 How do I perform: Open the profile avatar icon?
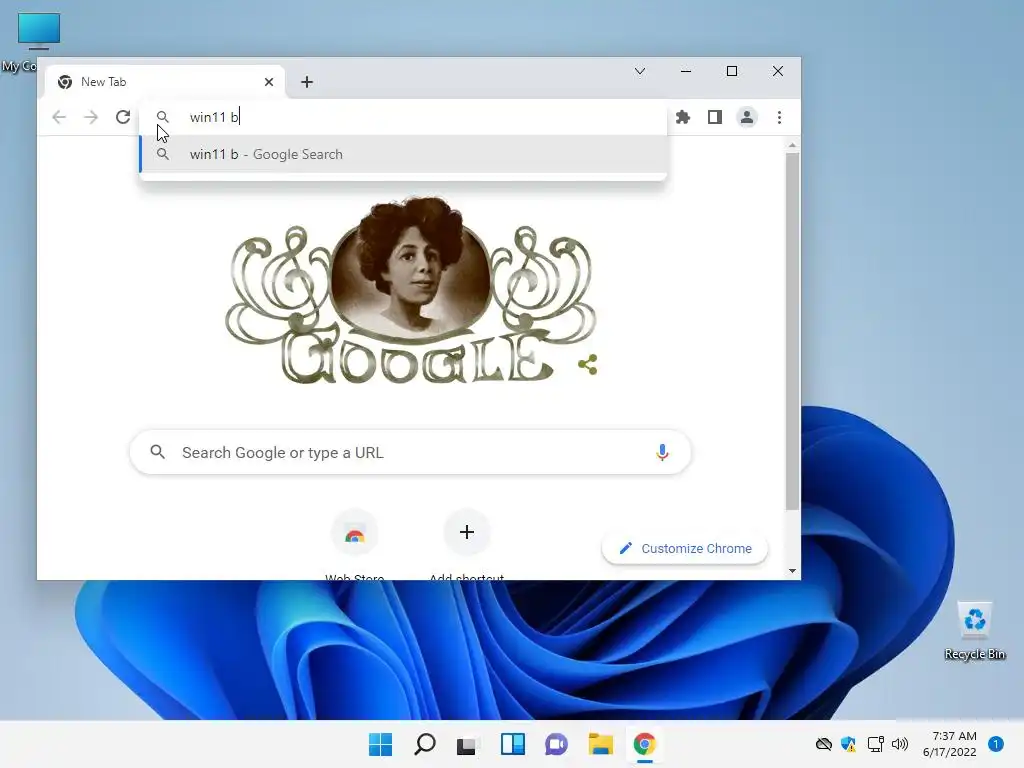tap(746, 117)
